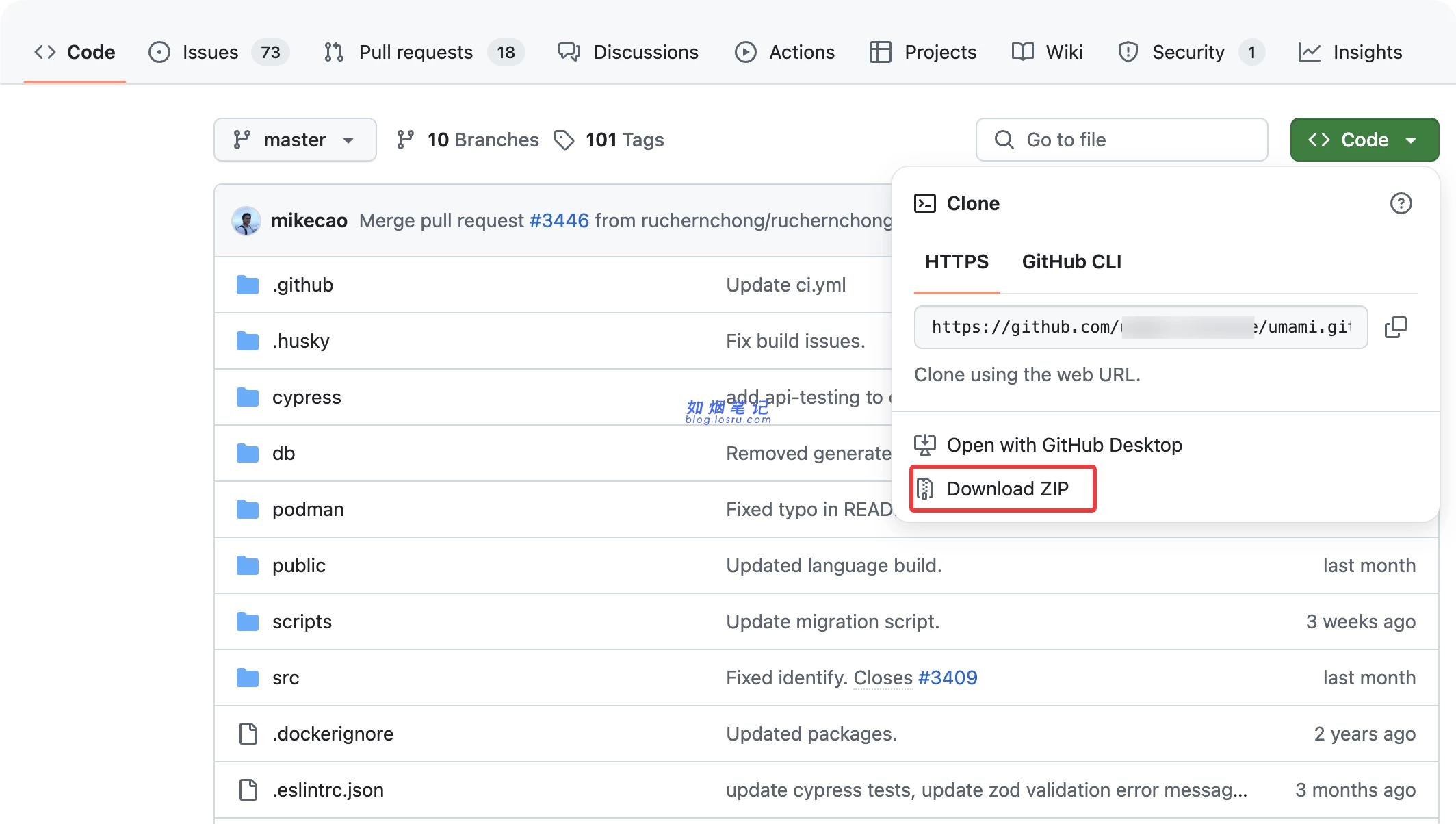Open the .github folder
1456x824 pixels.
point(302,285)
